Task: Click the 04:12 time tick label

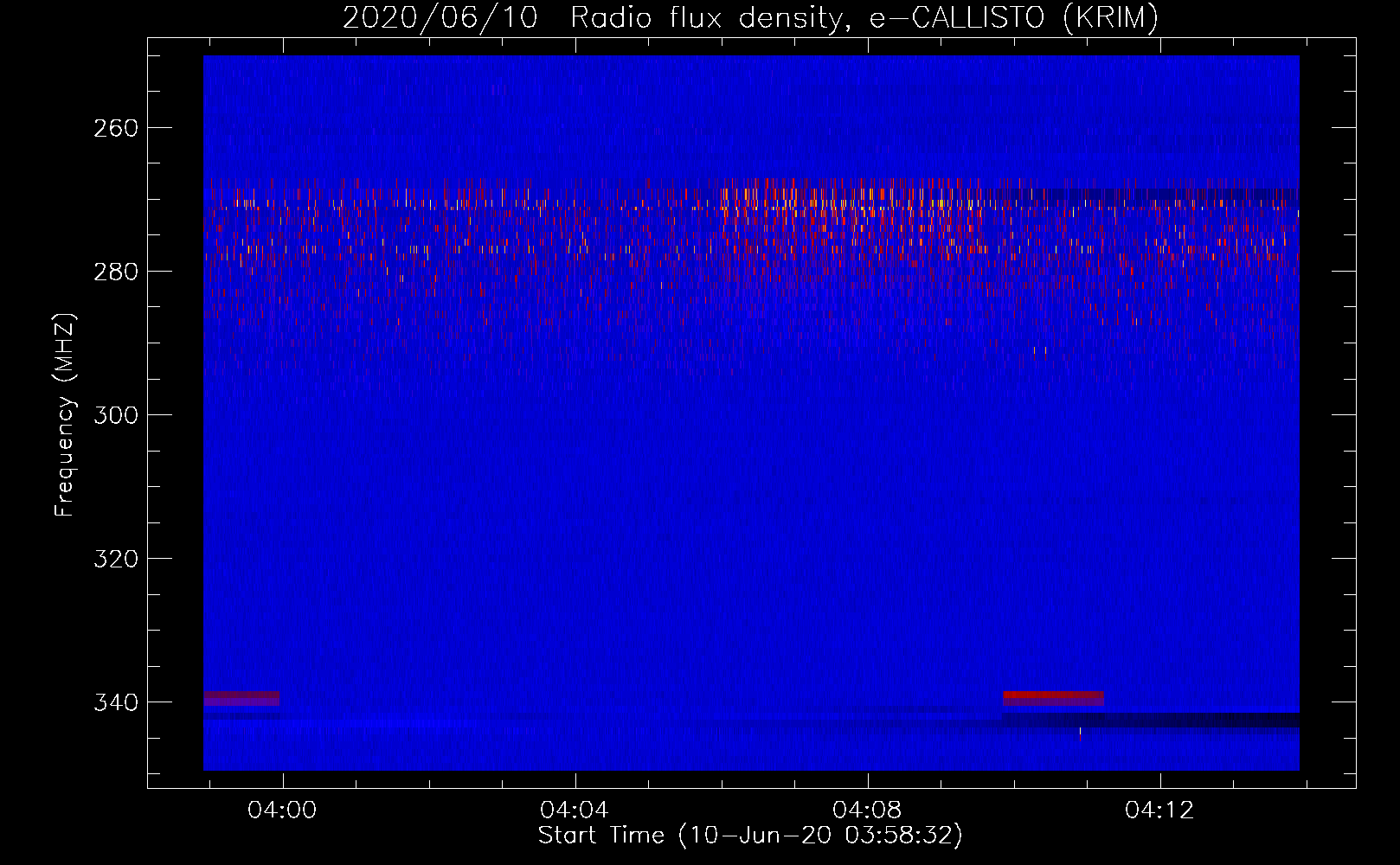Action: [1159, 811]
